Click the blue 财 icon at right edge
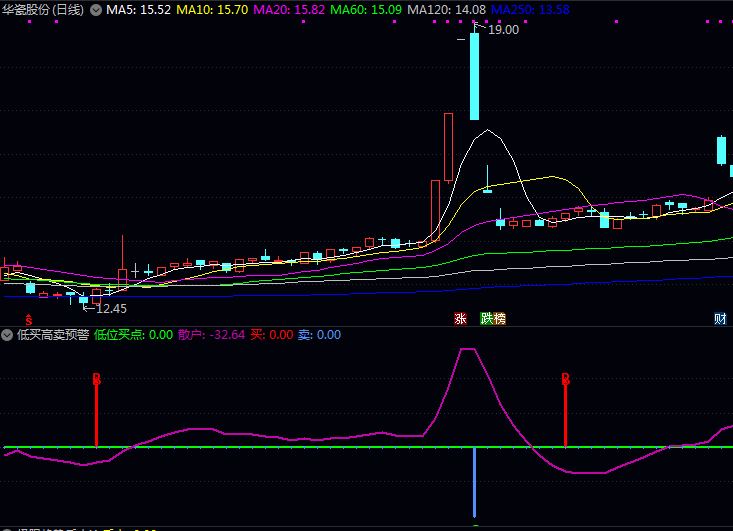Image resolution: width=733 pixels, height=531 pixels. click(720, 319)
